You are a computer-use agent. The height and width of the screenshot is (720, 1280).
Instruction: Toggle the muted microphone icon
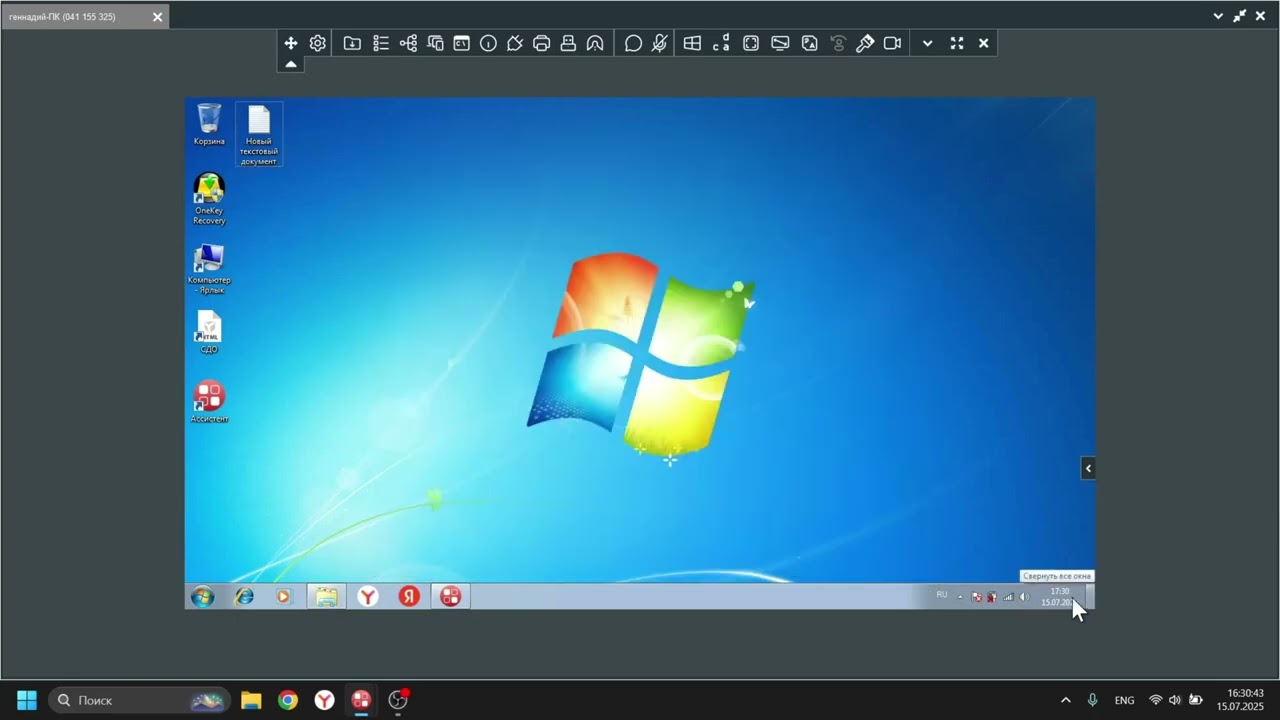[x=659, y=43]
